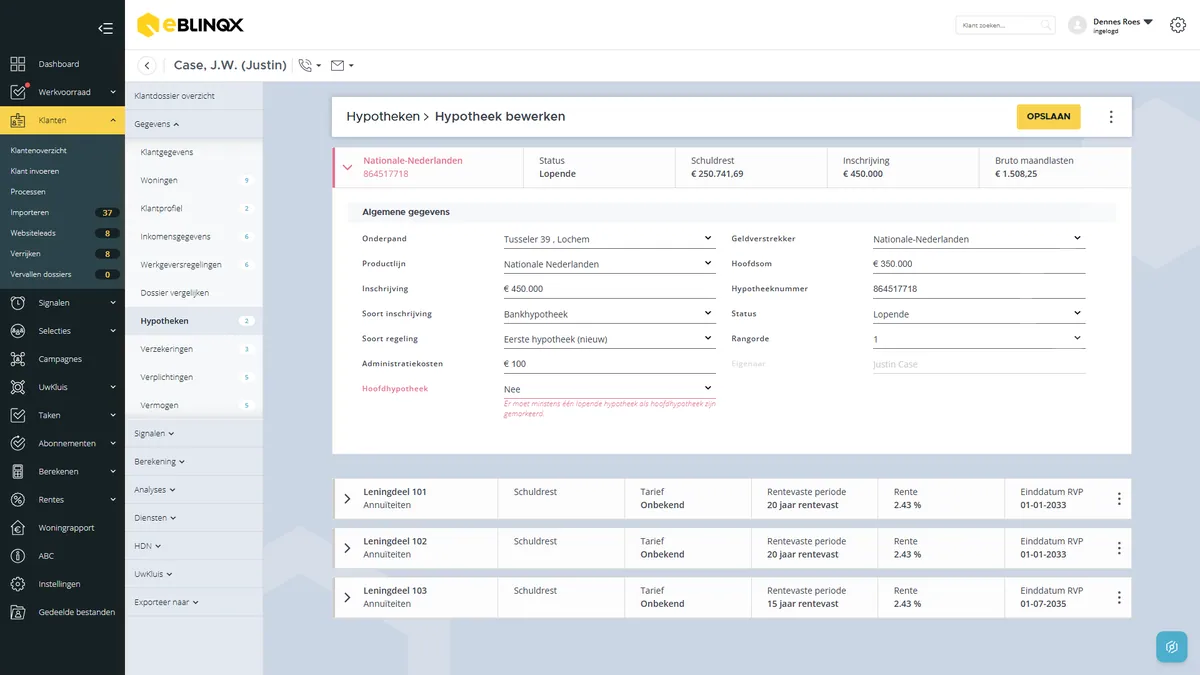Image resolution: width=1200 pixels, height=675 pixels.
Task: Open the Geldverstrekker dropdown
Action: coord(978,239)
